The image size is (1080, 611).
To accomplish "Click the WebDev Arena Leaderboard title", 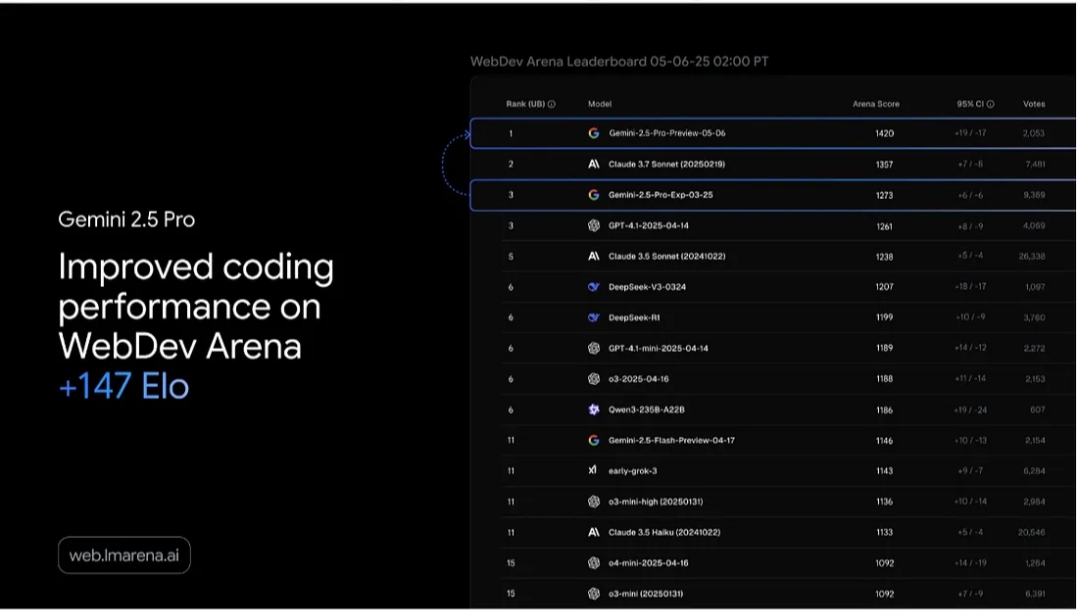I will (x=619, y=61).
